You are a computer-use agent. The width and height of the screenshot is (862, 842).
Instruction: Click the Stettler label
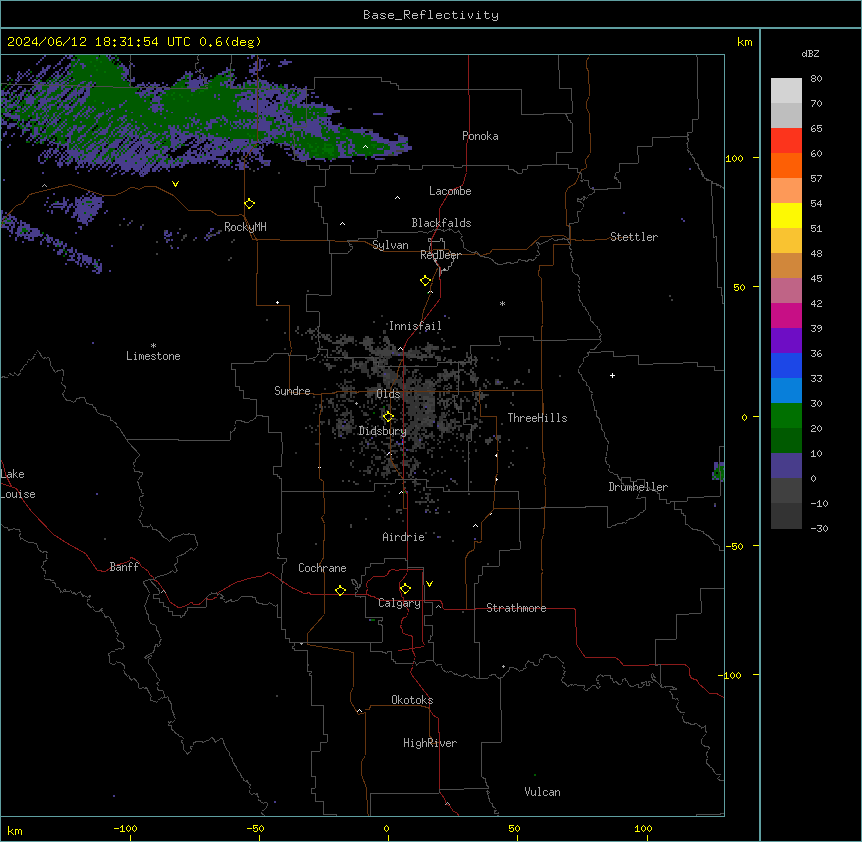(x=634, y=237)
